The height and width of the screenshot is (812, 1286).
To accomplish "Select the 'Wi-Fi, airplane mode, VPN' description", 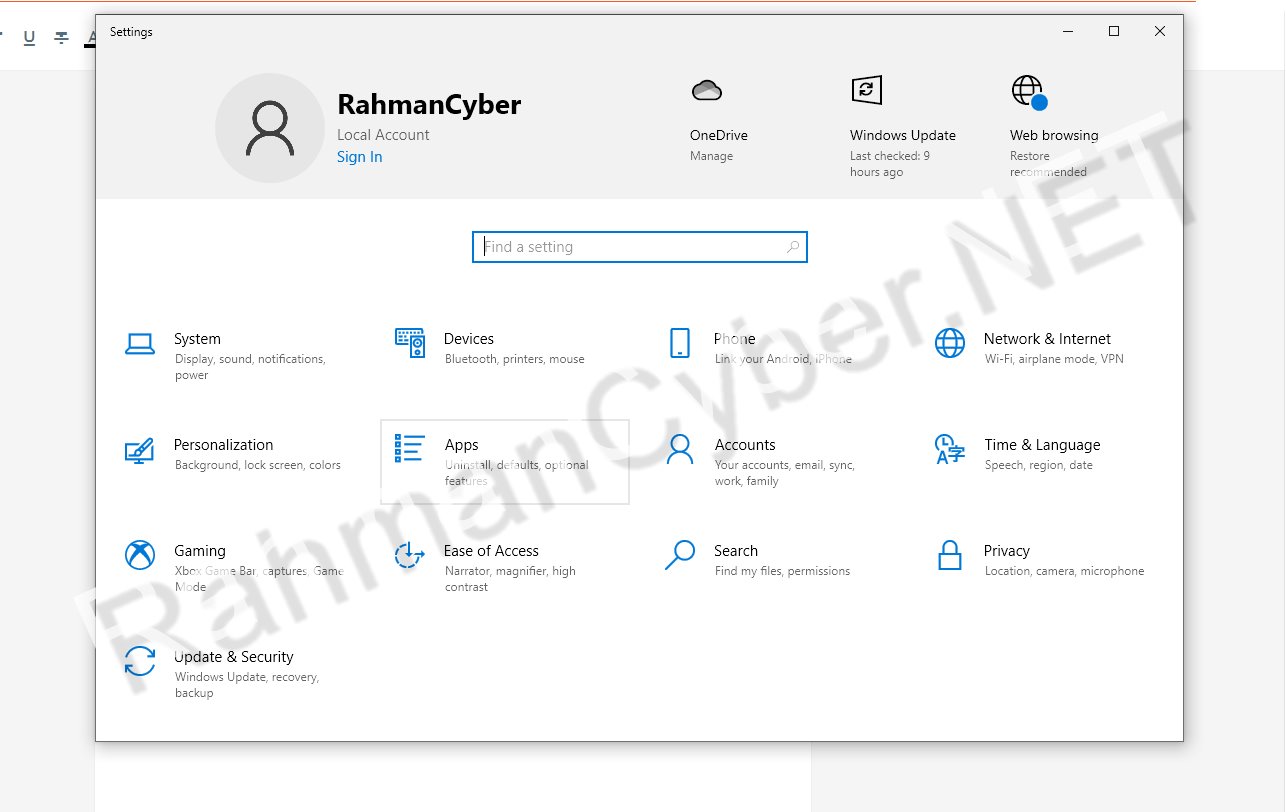I will point(1054,359).
